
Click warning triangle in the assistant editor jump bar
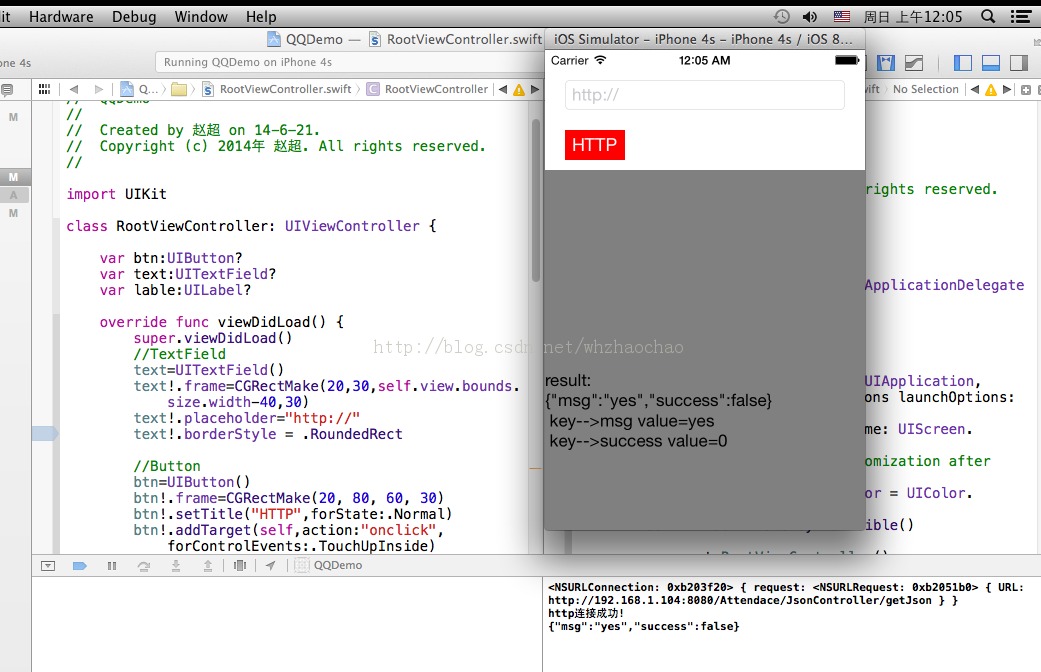tap(991, 90)
